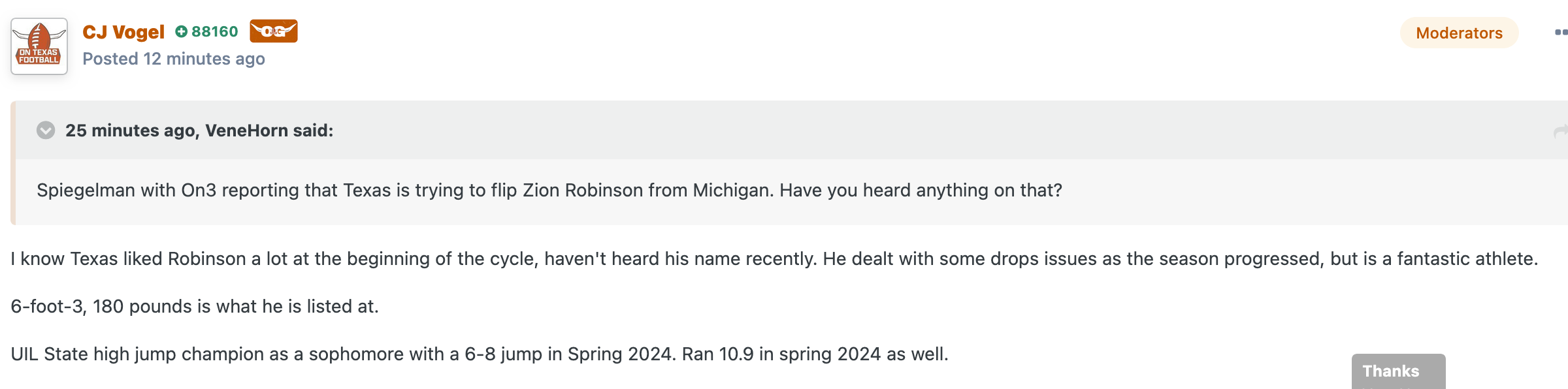Screen dimensions: 1568x389
Task: Click the 88160 reputation score
Action: (x=215, y=31)
